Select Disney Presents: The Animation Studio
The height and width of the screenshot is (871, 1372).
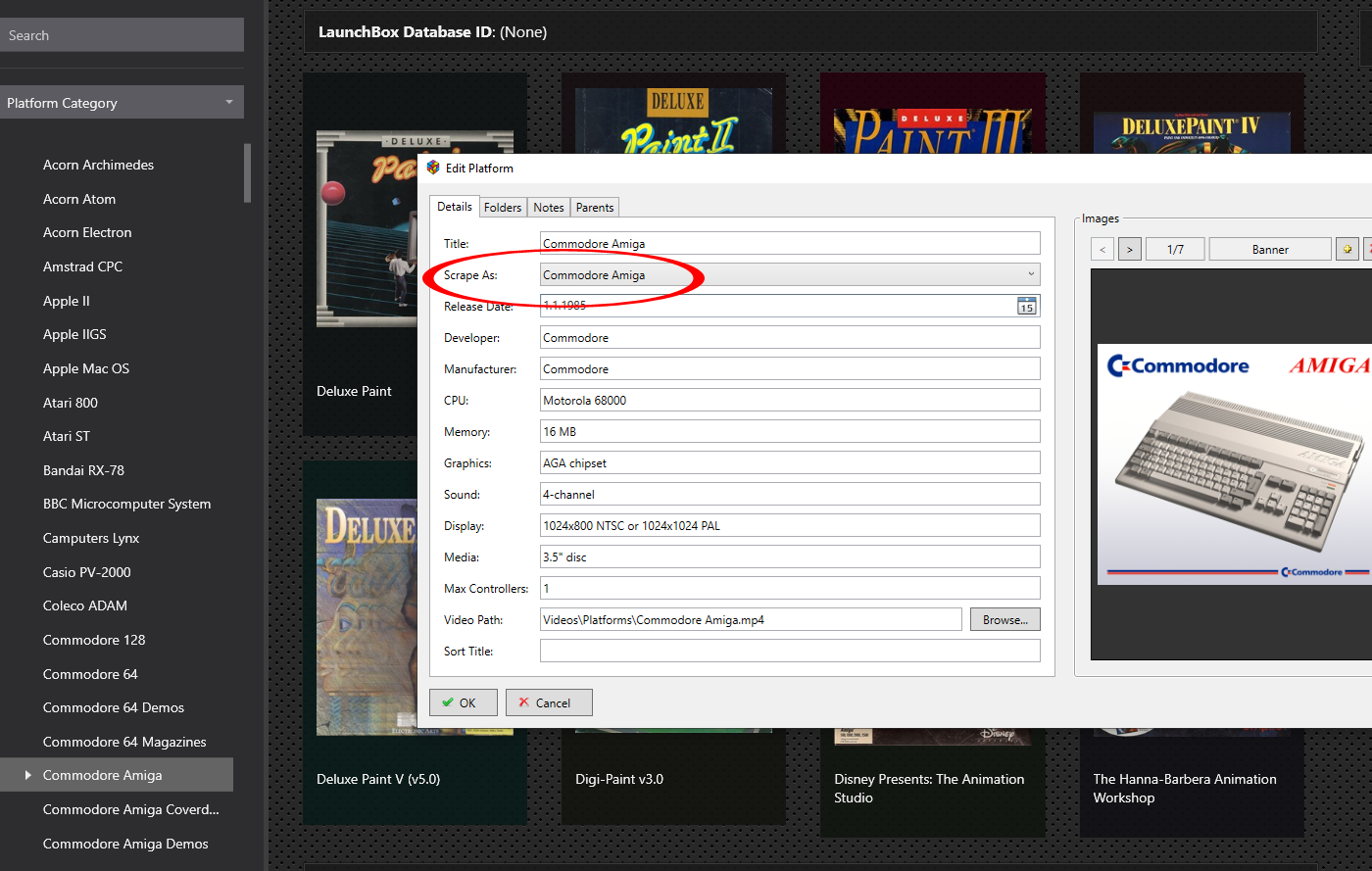click(x=932, y=781)
